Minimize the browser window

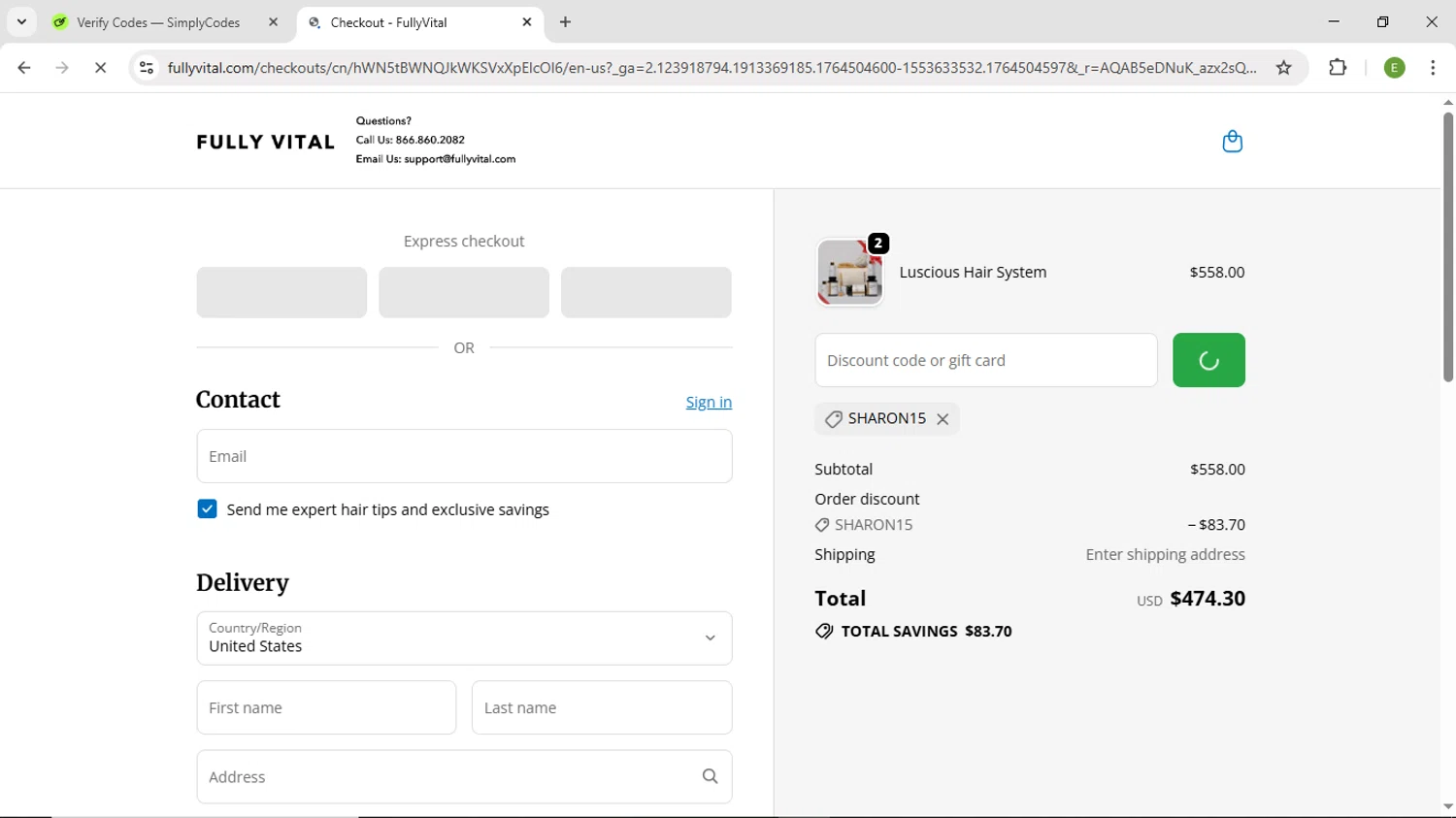tap(1334, 21)
